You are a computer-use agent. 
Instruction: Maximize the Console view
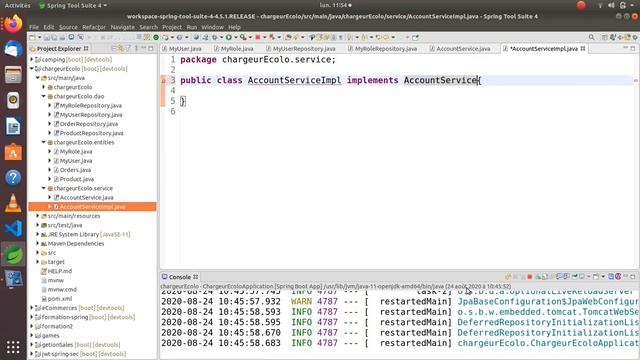coord(633,277)
